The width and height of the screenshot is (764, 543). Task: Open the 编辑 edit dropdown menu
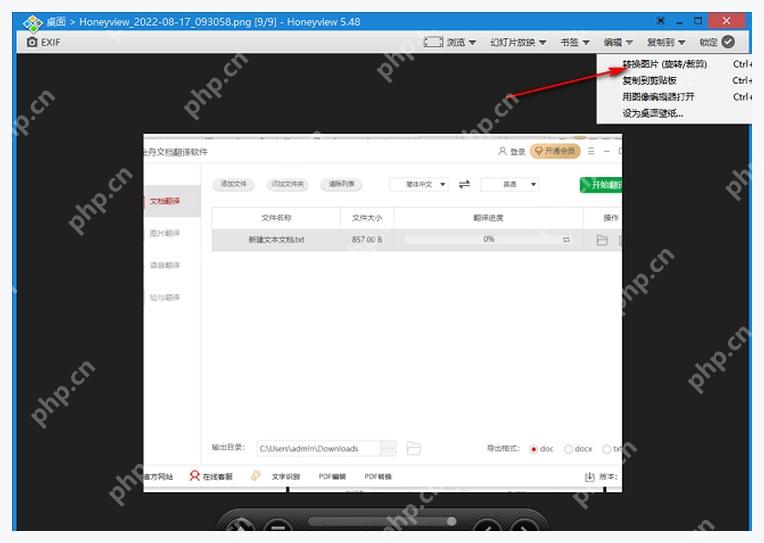(618, 42)
